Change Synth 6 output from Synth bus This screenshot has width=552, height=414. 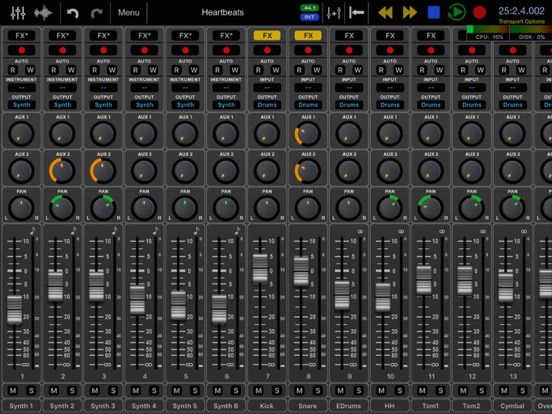[x=226, y=105]
